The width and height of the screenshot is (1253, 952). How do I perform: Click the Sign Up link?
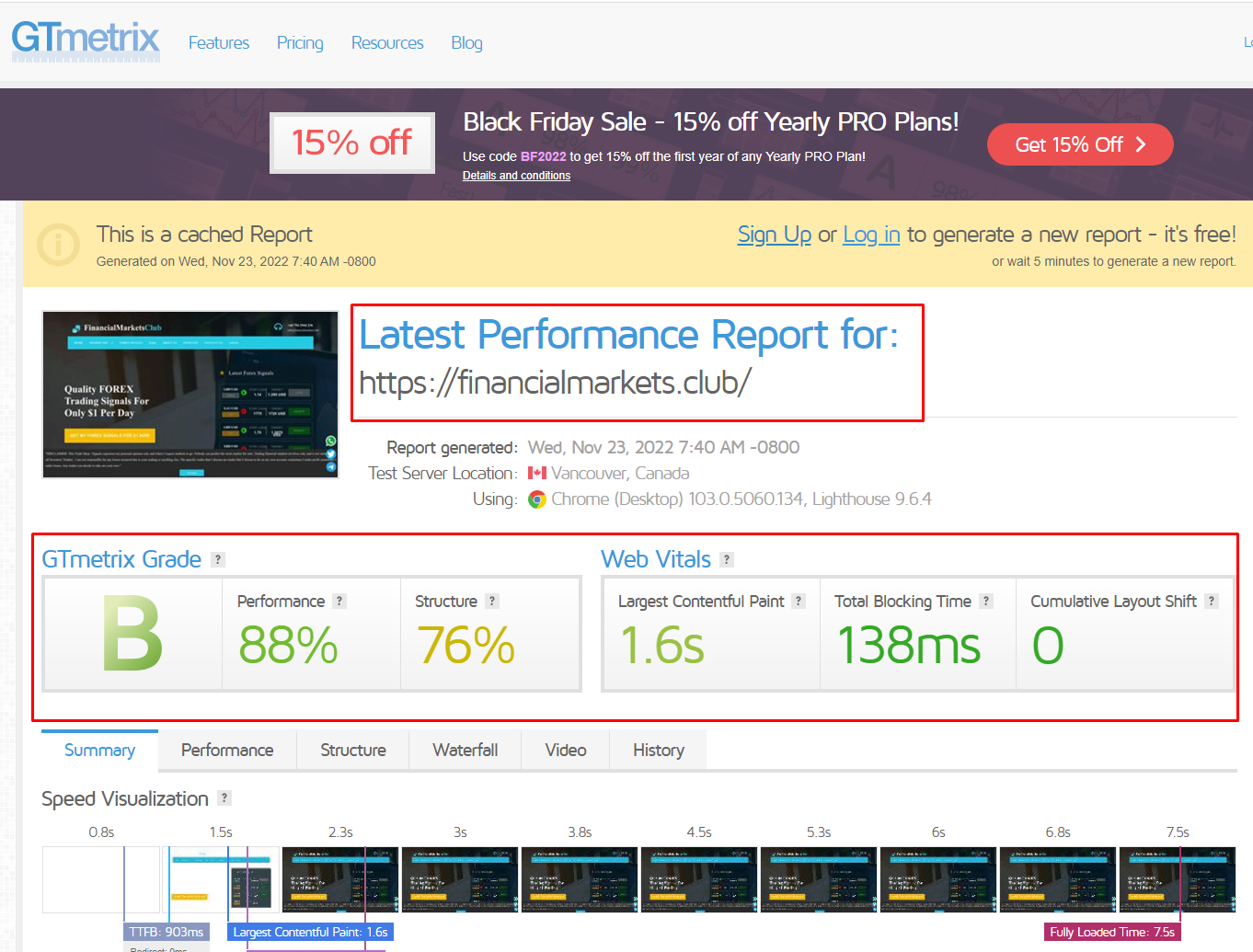[x=774, y=235]
